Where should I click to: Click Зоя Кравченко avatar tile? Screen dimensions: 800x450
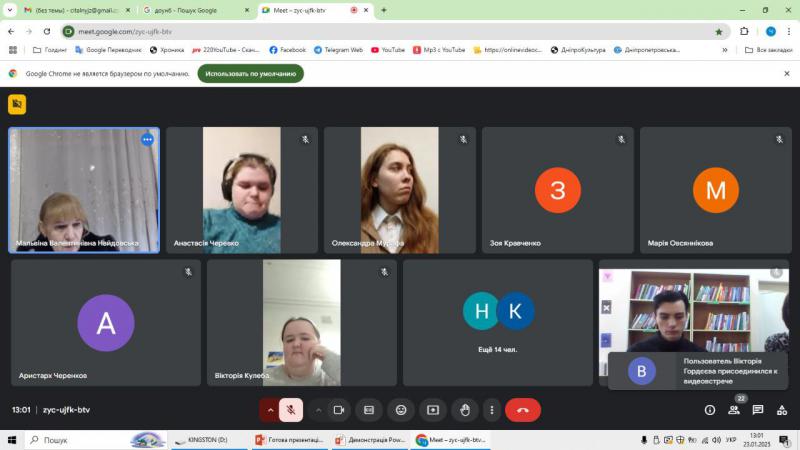coord(558,190)
